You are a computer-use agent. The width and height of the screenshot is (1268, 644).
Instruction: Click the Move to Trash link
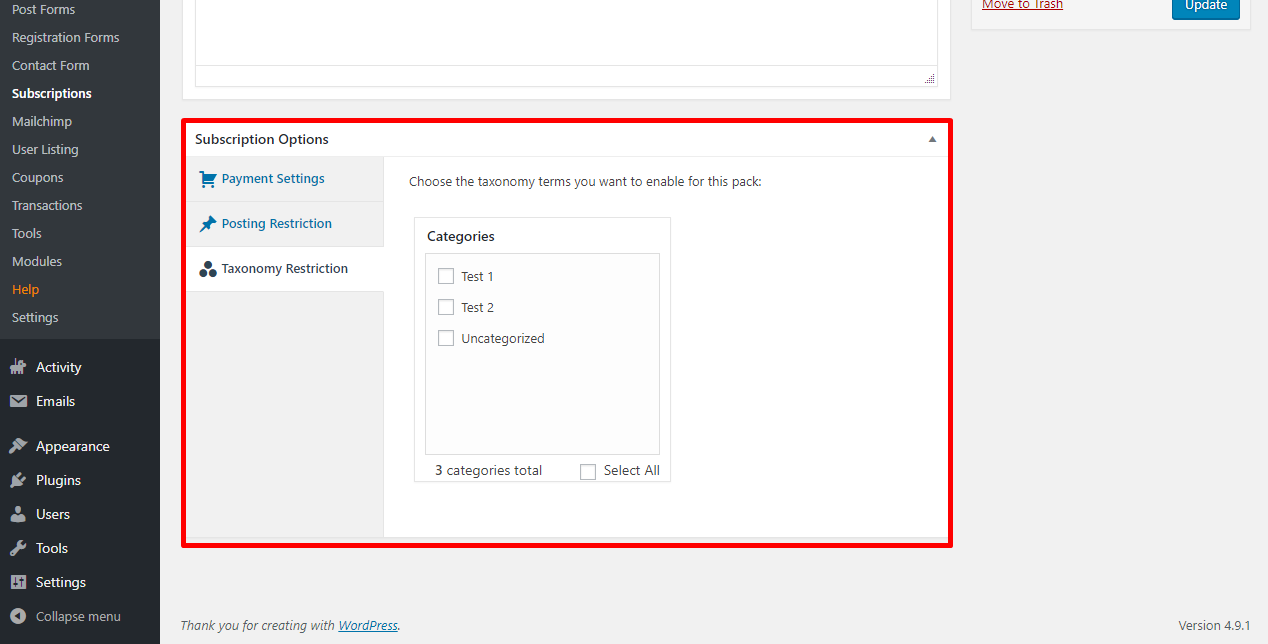[x=1022, y=5]
